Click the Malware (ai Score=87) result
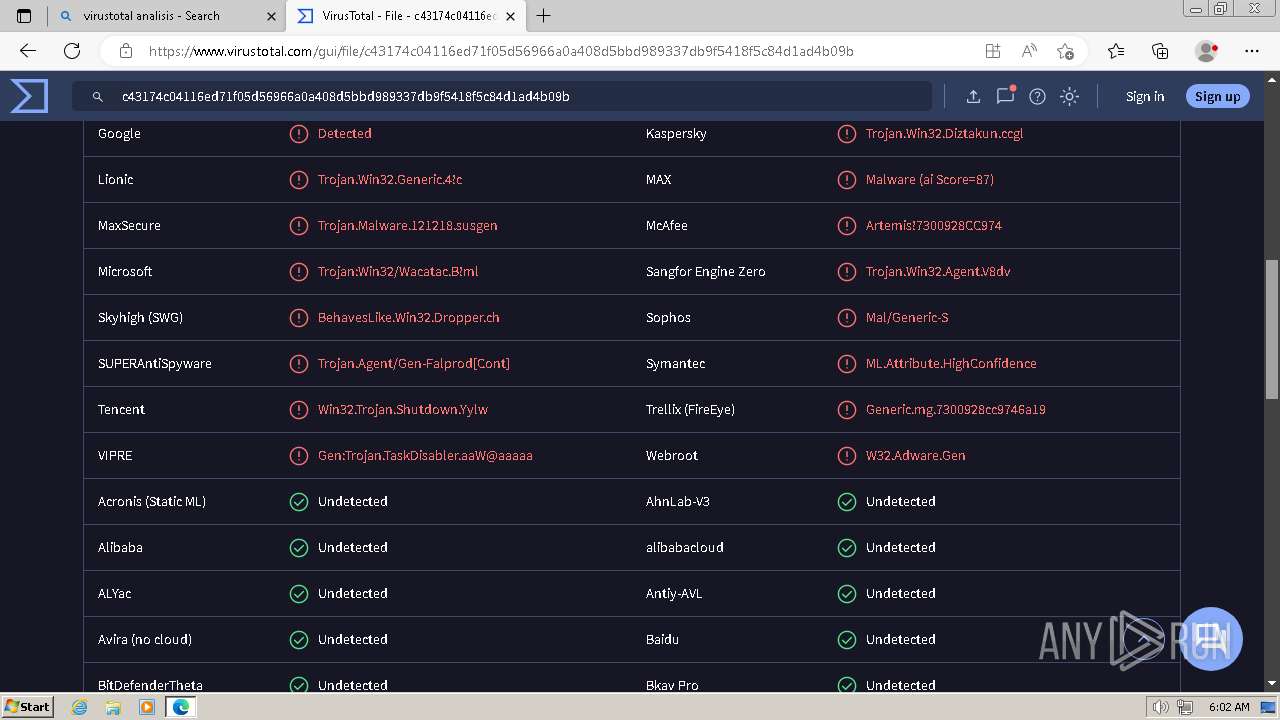 930,180
